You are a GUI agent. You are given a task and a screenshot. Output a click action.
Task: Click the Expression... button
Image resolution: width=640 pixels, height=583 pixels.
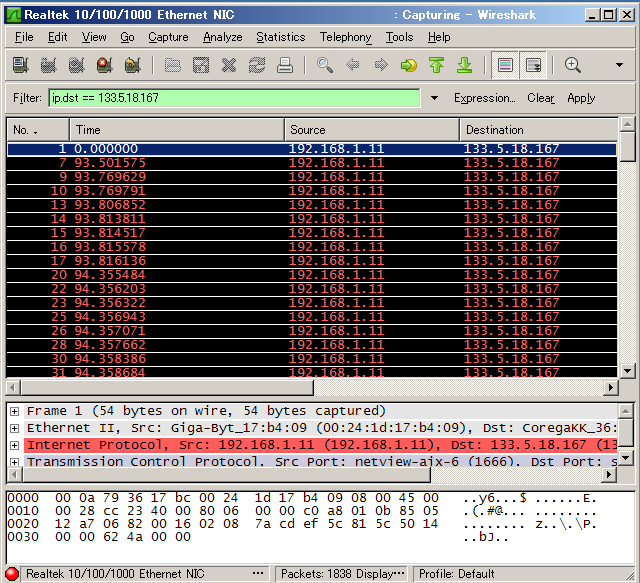[x=484, y=98]
